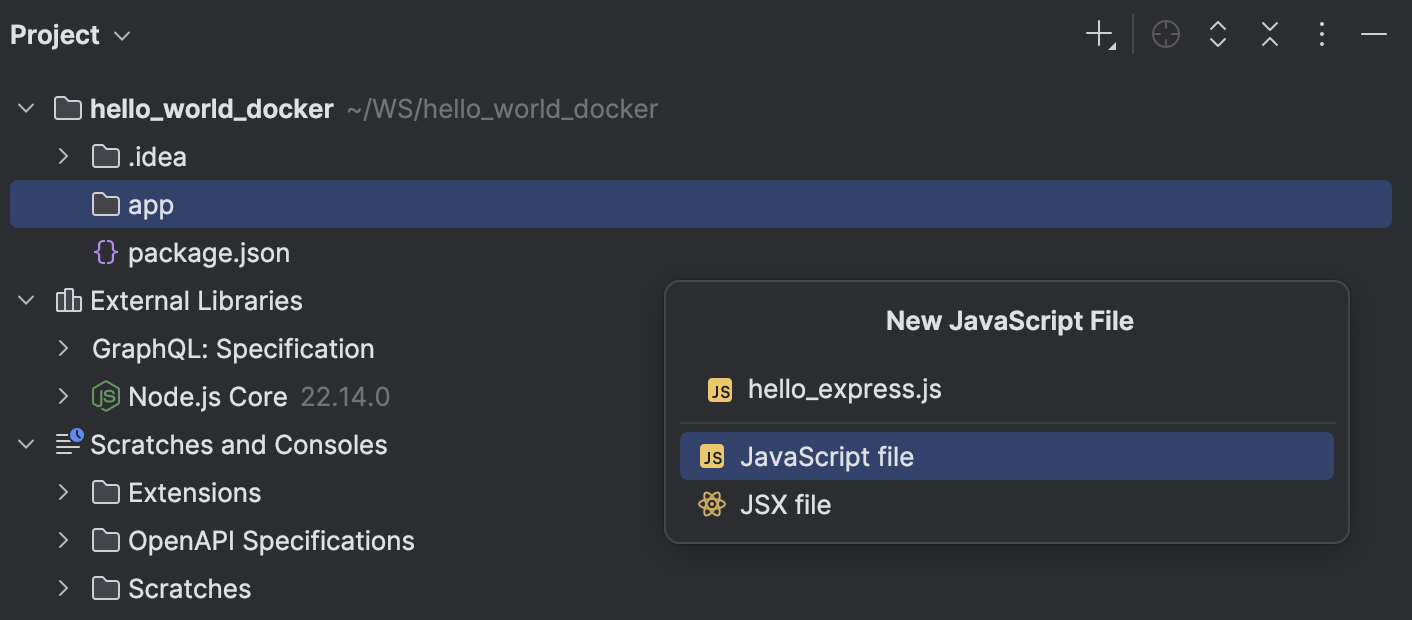Click the hello_world_docker root folder icon
The image size is (1412, 620).
[68, 109]
